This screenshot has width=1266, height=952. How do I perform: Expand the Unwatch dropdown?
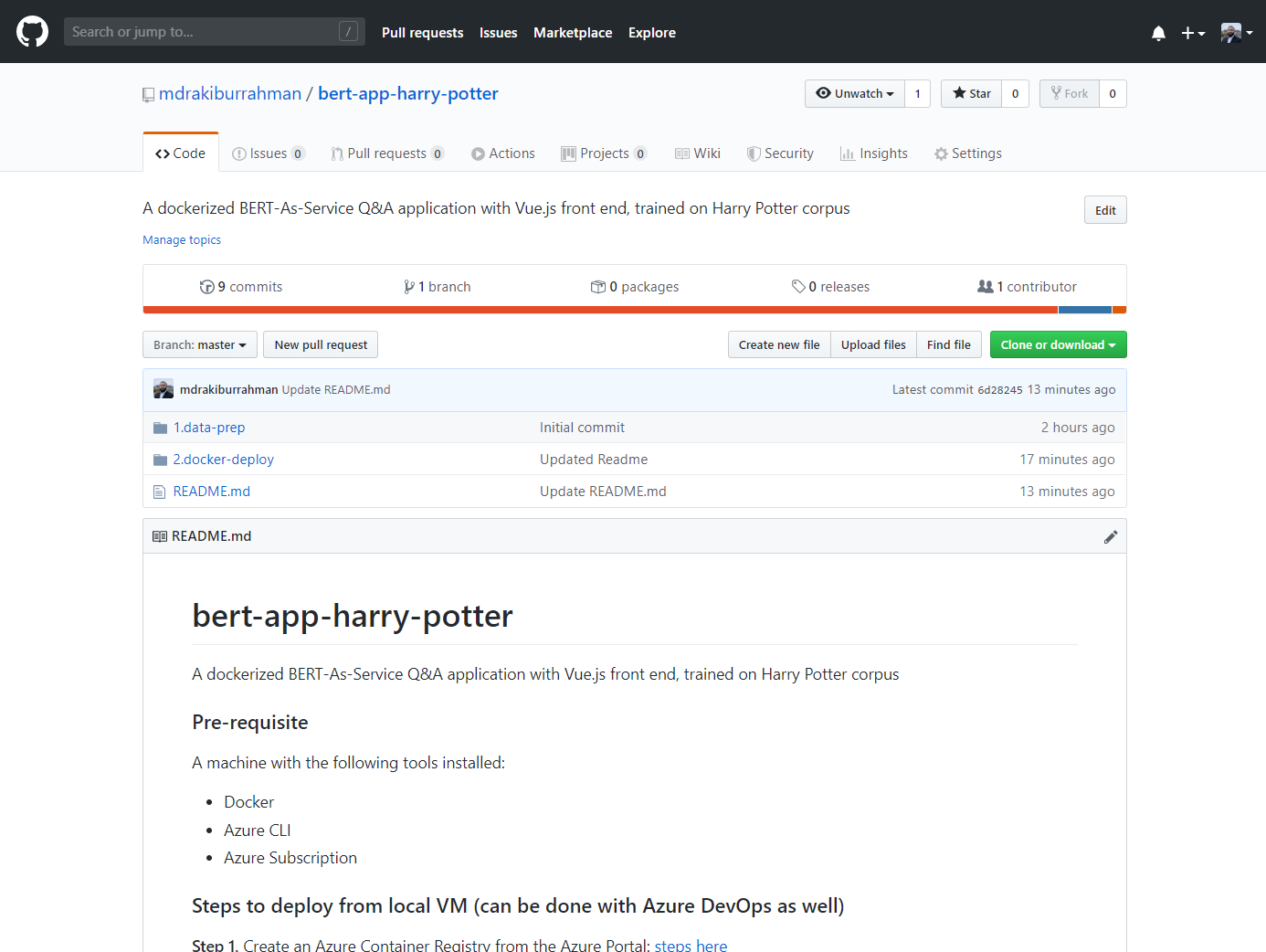point(855,93)
